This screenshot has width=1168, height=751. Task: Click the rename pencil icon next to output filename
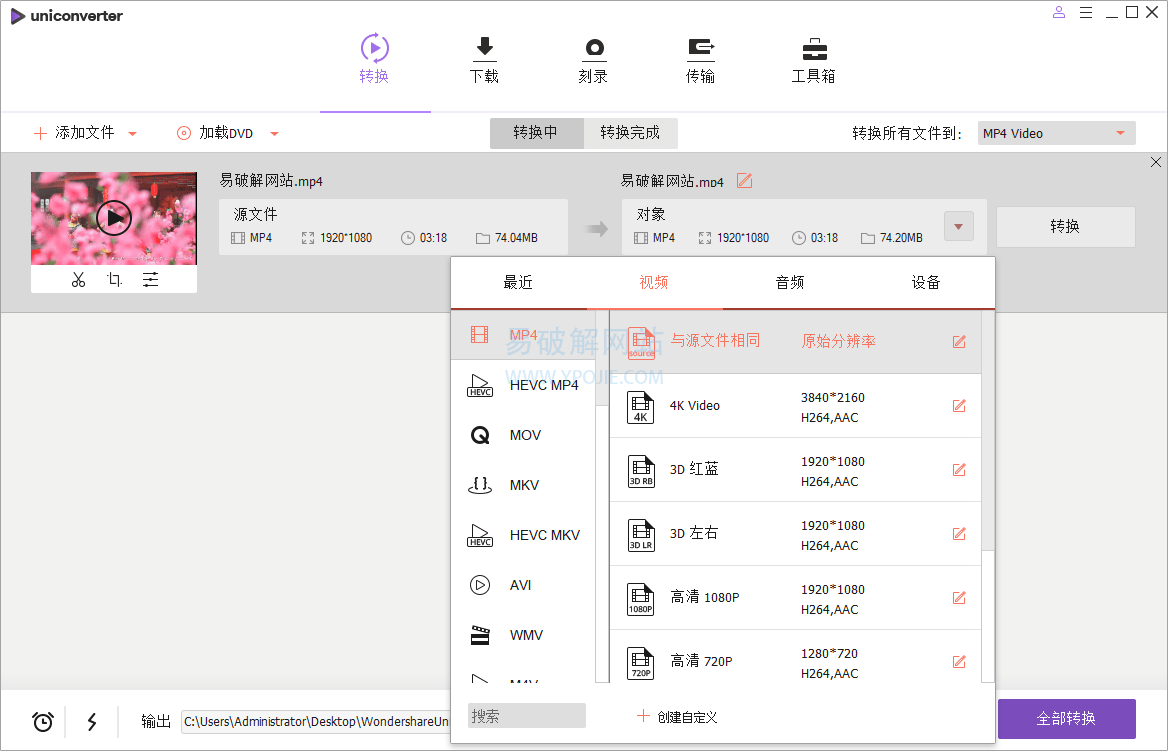tap(744, 180)
